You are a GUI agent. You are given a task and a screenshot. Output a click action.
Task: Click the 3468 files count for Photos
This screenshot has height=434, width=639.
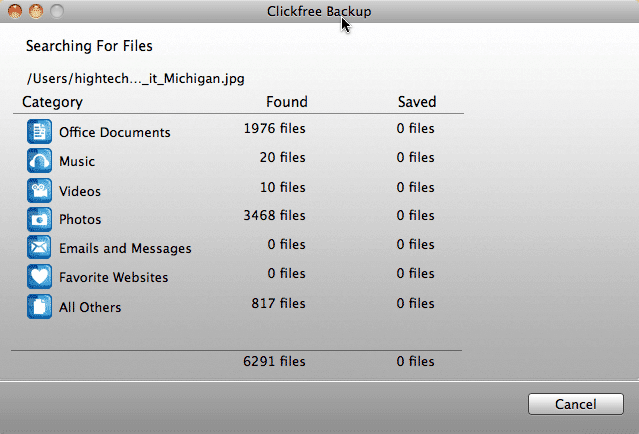click(x=274, y=215)
